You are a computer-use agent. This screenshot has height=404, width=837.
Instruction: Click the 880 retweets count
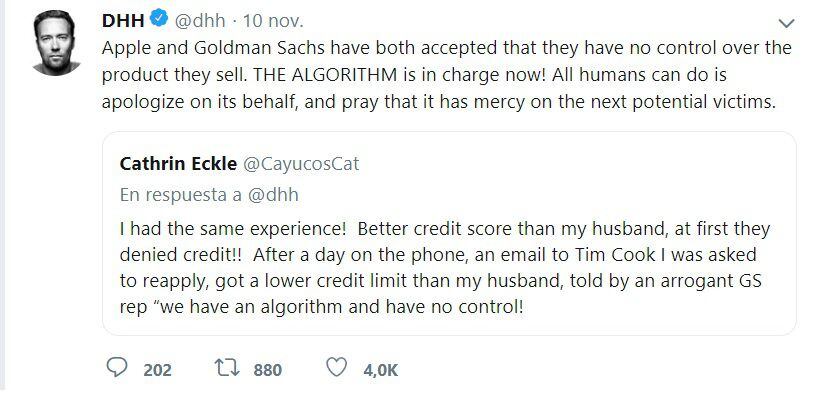click(x=267, y=370)
